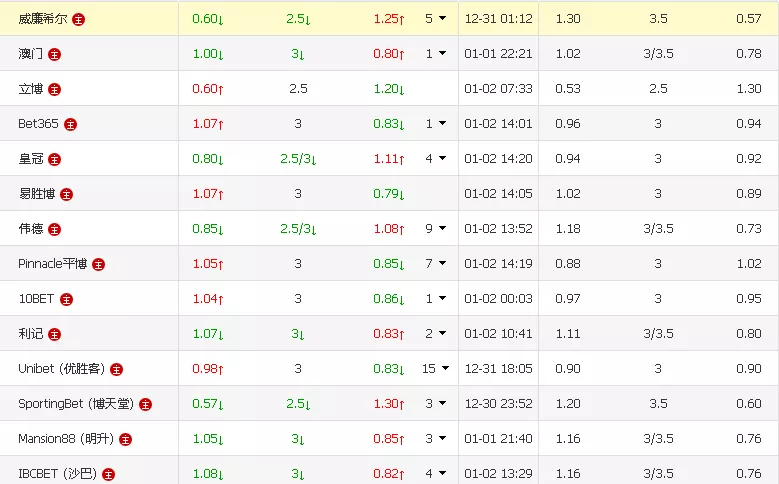
Task: Click the red 主 icon next to 澳门
Action: click(x=54, y=54)
